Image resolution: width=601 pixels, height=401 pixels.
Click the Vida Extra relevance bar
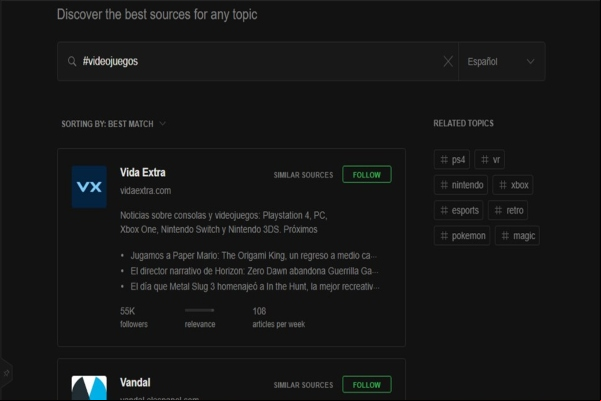coord(199,310)
